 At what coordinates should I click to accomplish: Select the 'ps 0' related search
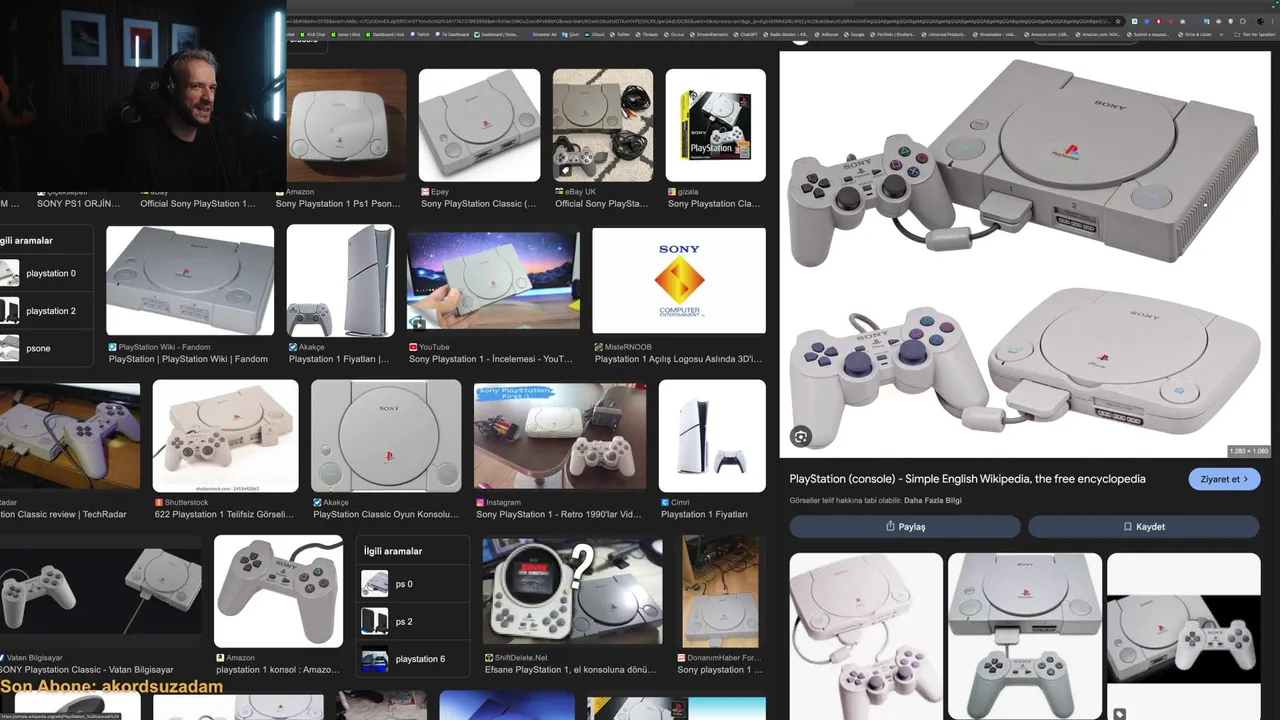413,584
